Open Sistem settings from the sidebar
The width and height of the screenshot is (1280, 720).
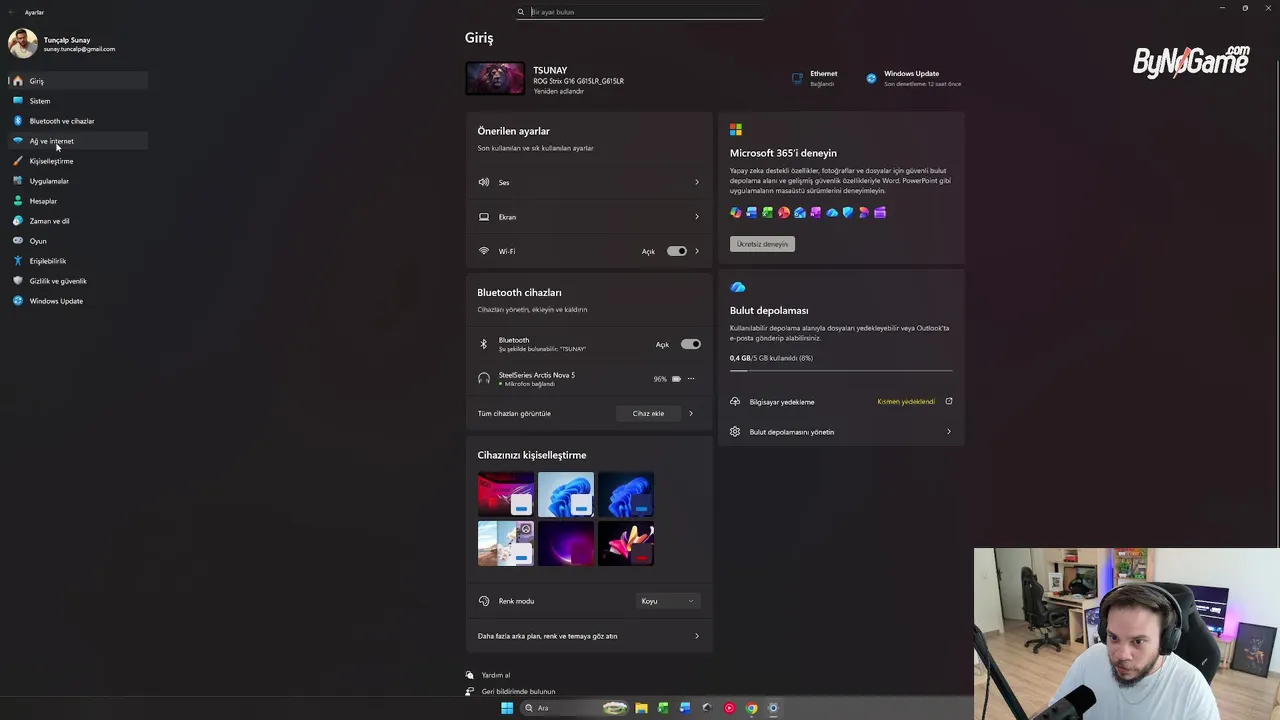point(78,101)
